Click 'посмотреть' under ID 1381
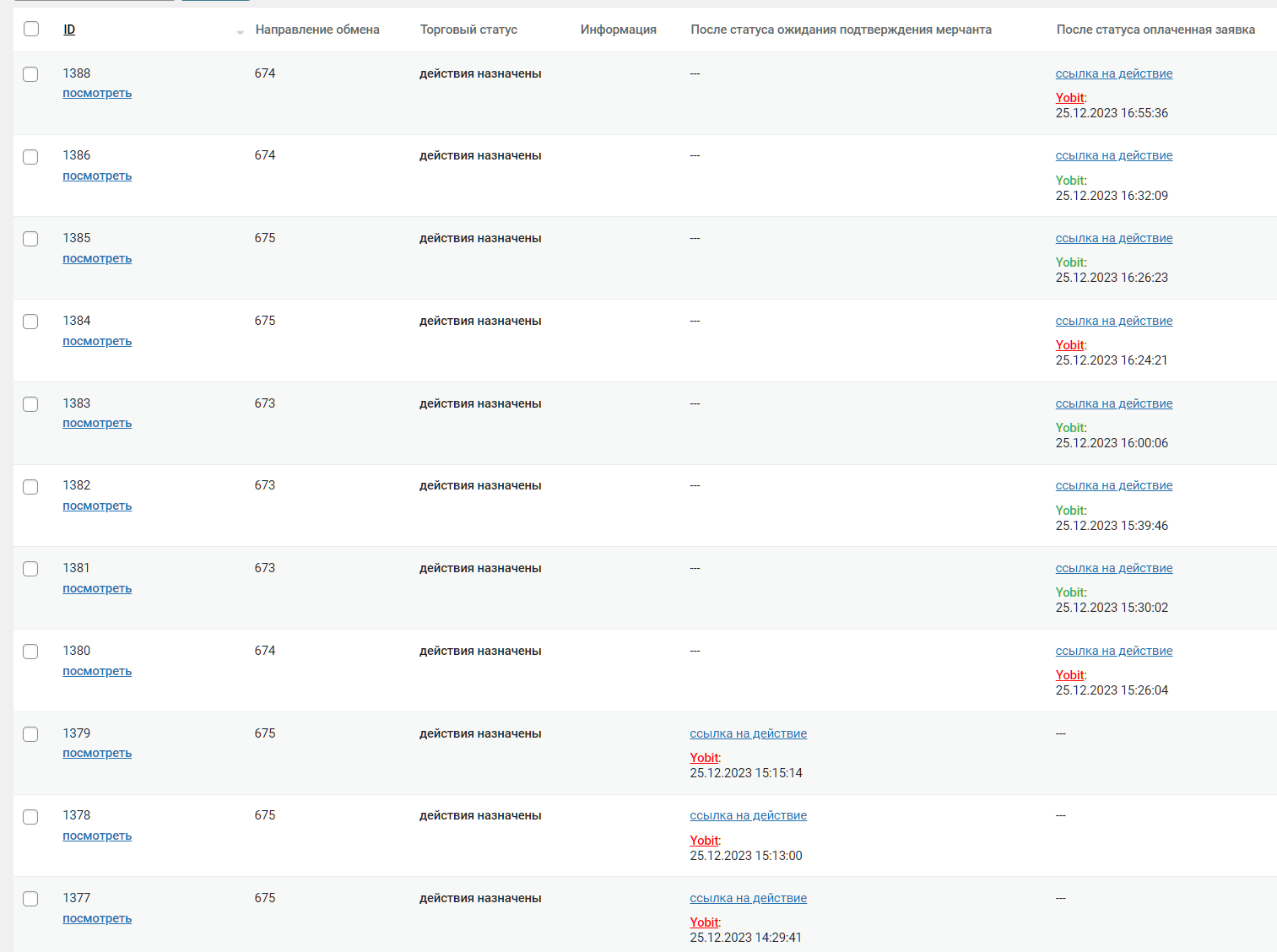This screenshot has height=952, width=1277. click(97, 589)
